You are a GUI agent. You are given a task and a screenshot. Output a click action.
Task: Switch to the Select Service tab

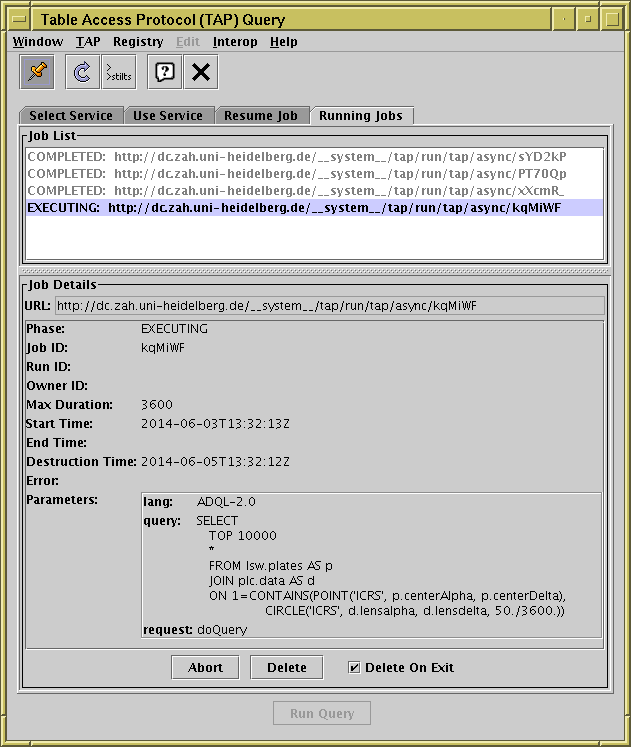(71, 116)
